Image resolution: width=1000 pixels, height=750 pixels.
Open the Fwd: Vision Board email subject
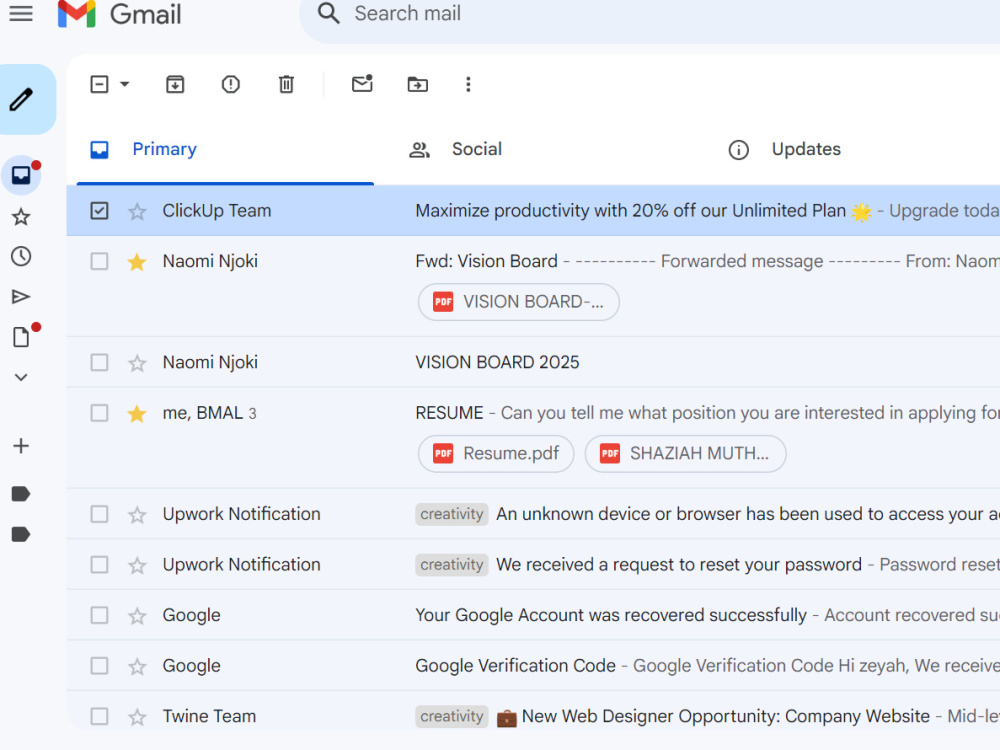coord(486,261)
